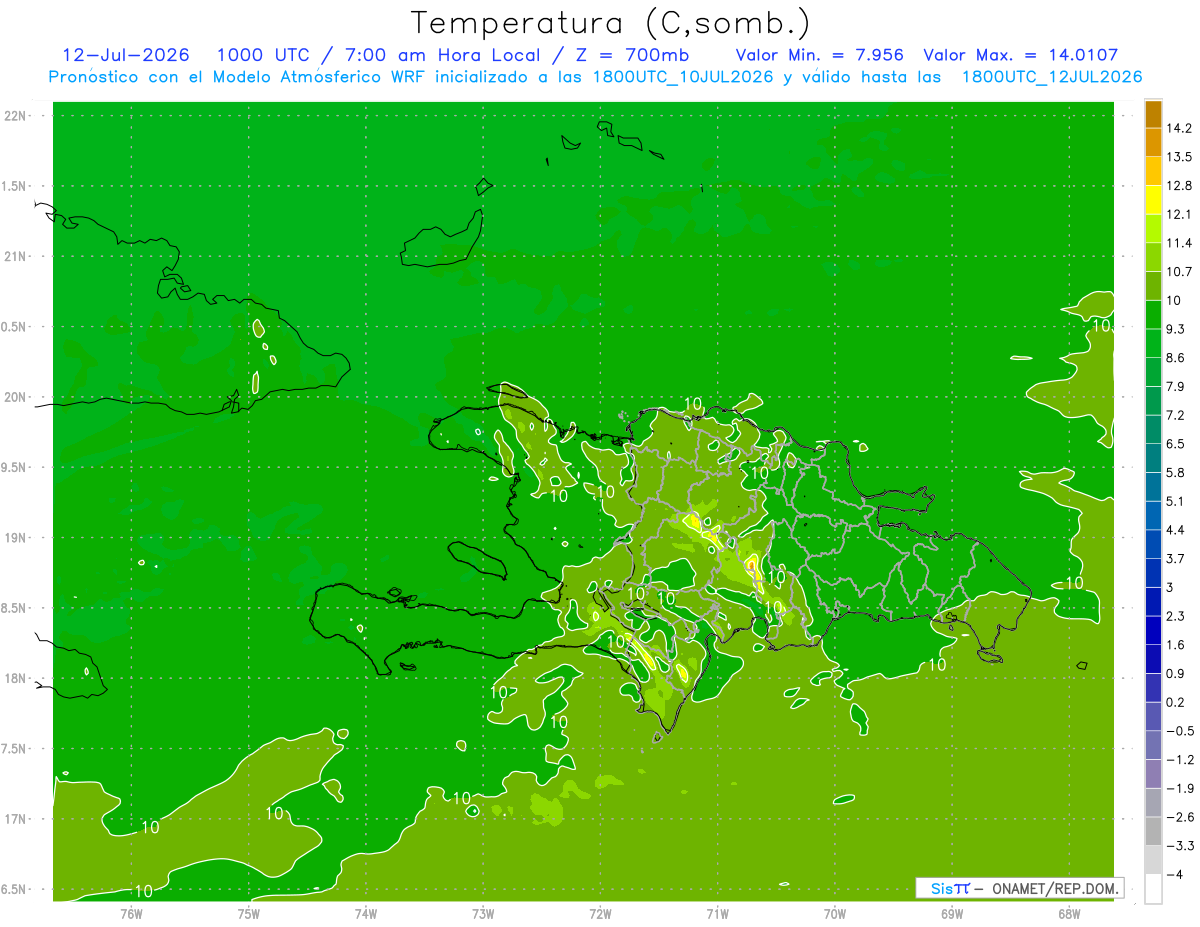Click the blue swatch between 3 and 2.3

tap(1153, 601)
